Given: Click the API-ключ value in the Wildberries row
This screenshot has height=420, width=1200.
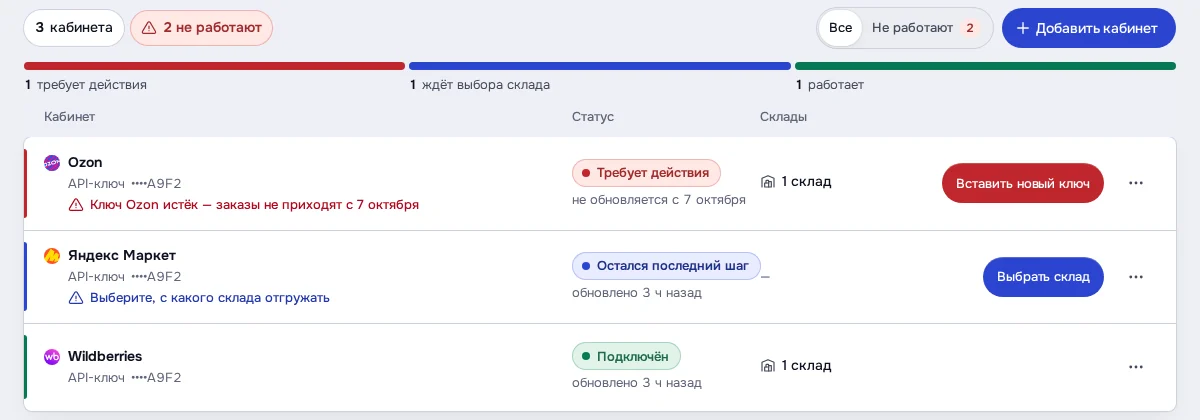Looking at the screenshot, I should point(156,377).
